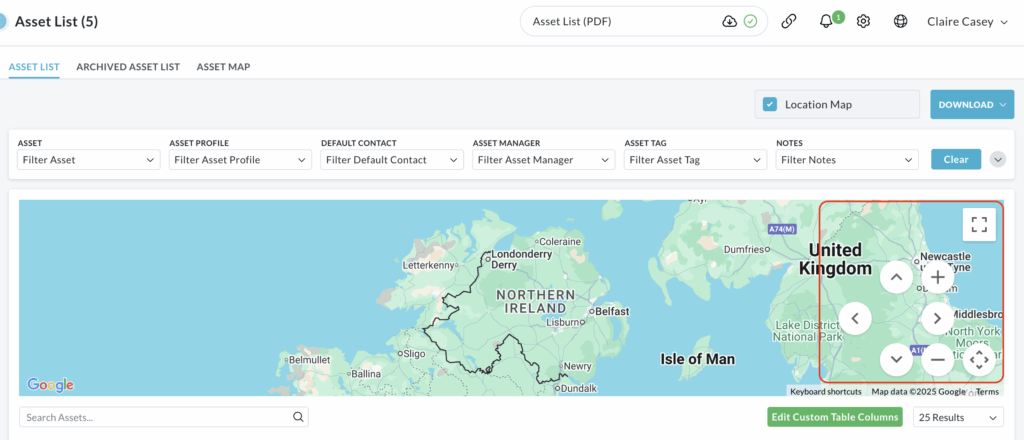Viewport: 1024px width, 440px height.
Task: Open the Filter Asset Manager dropdown
Action: [x=543, y=160]
